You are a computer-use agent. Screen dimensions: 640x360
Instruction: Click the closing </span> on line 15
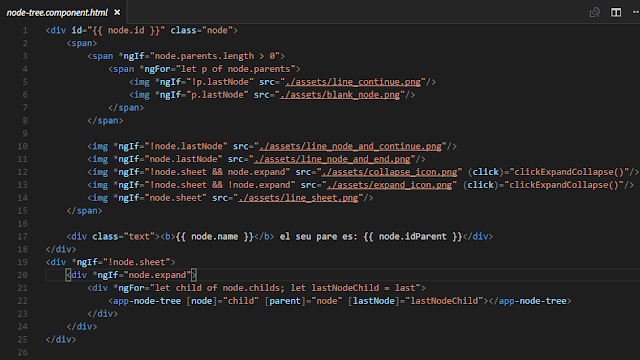coord(84,211)
